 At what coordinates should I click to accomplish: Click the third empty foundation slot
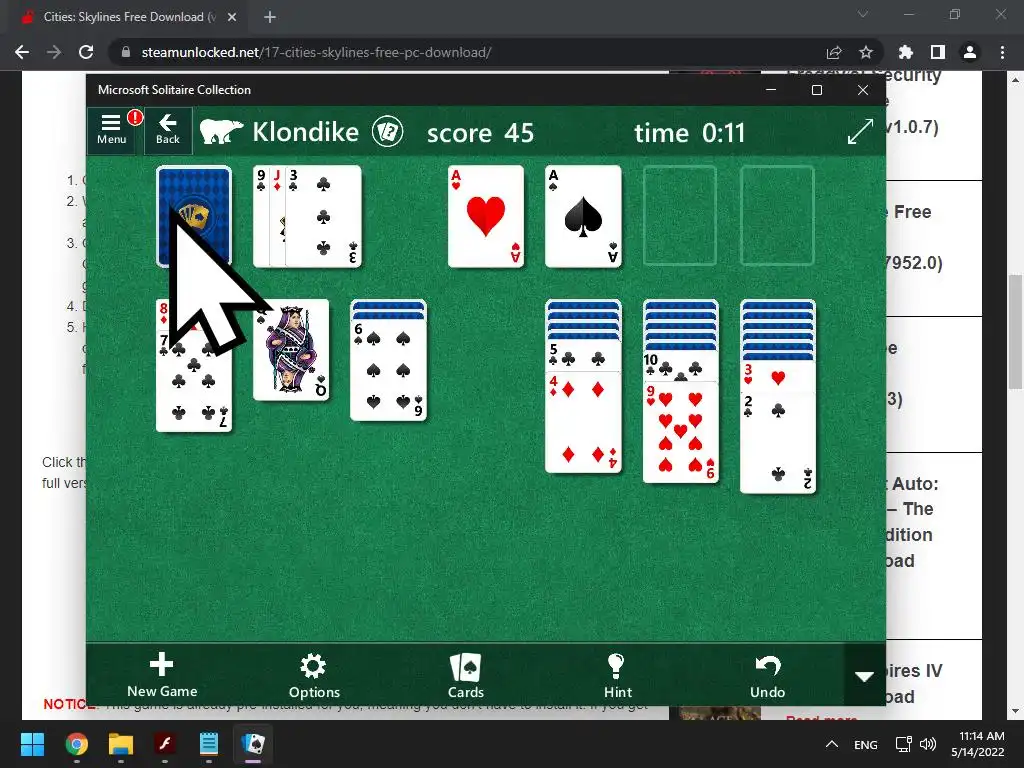coord(680,216)
